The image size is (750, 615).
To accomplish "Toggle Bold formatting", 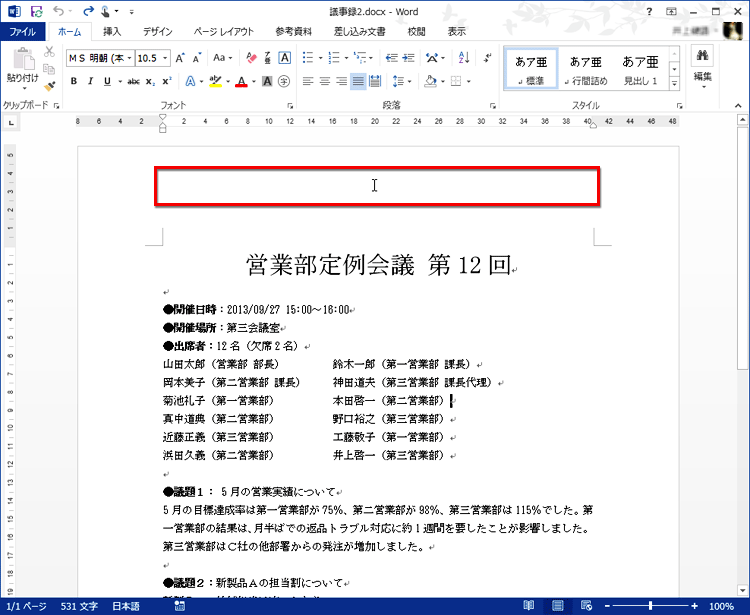I will (x=74, y=82).
